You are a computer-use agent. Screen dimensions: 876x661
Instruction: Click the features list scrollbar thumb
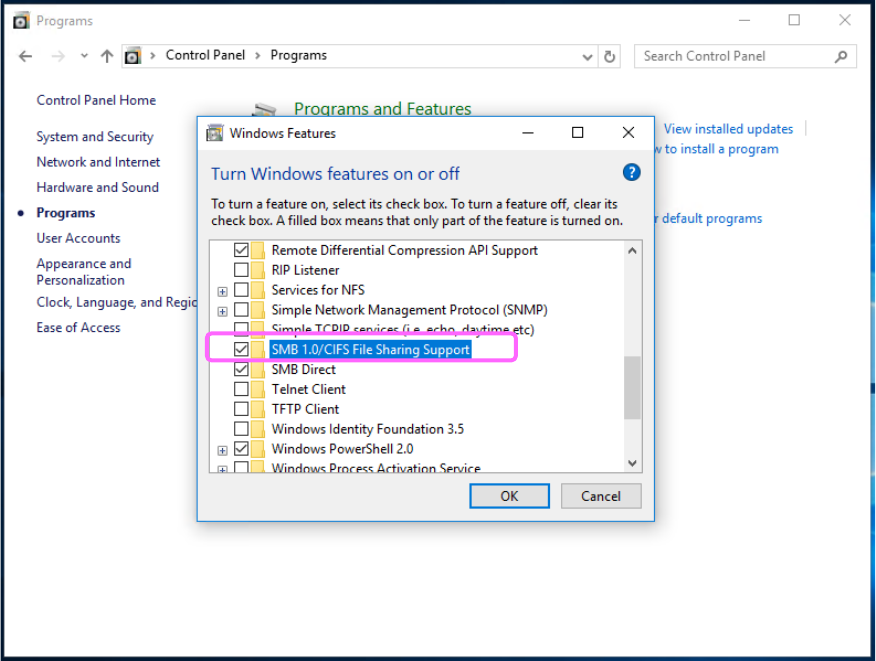632,387
